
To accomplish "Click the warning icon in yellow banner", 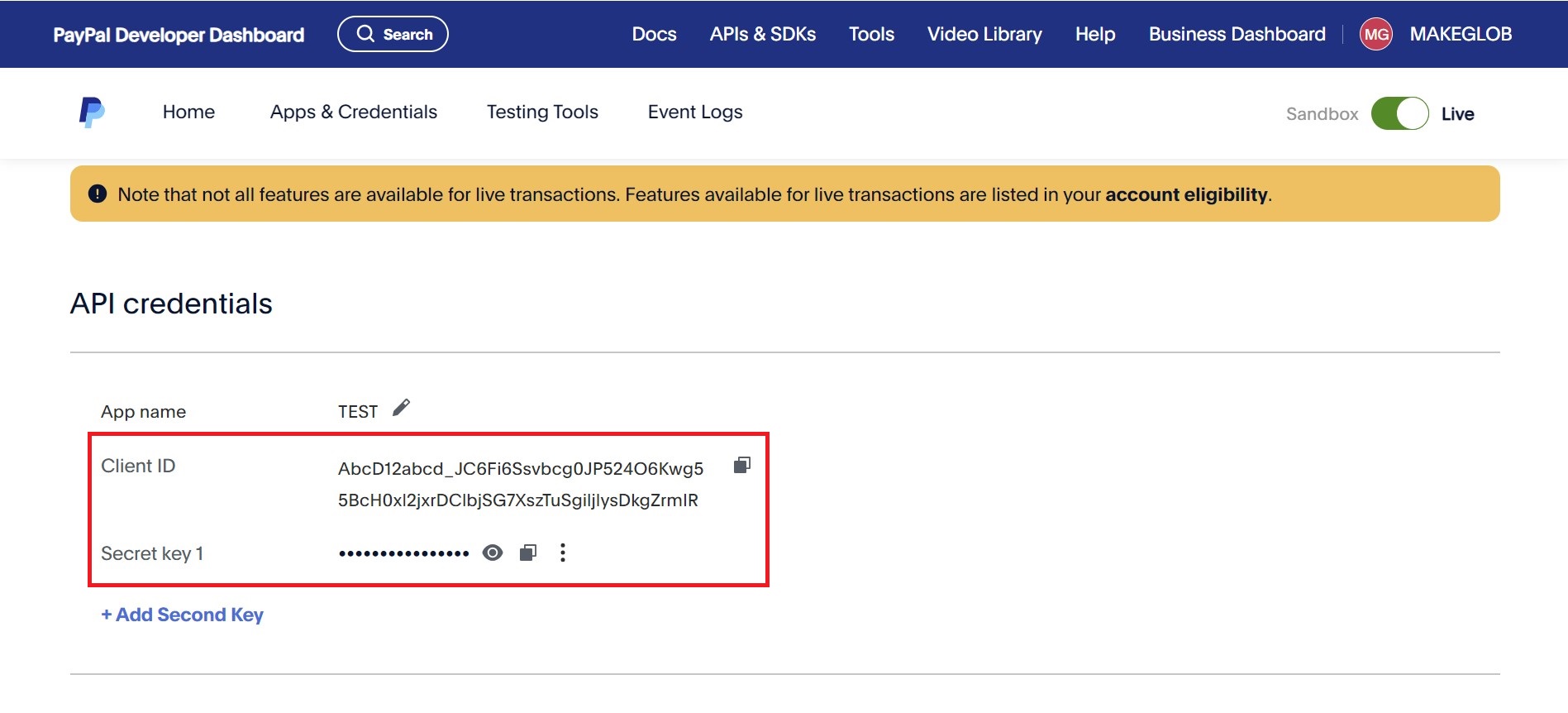I will (x=98, y=194).
